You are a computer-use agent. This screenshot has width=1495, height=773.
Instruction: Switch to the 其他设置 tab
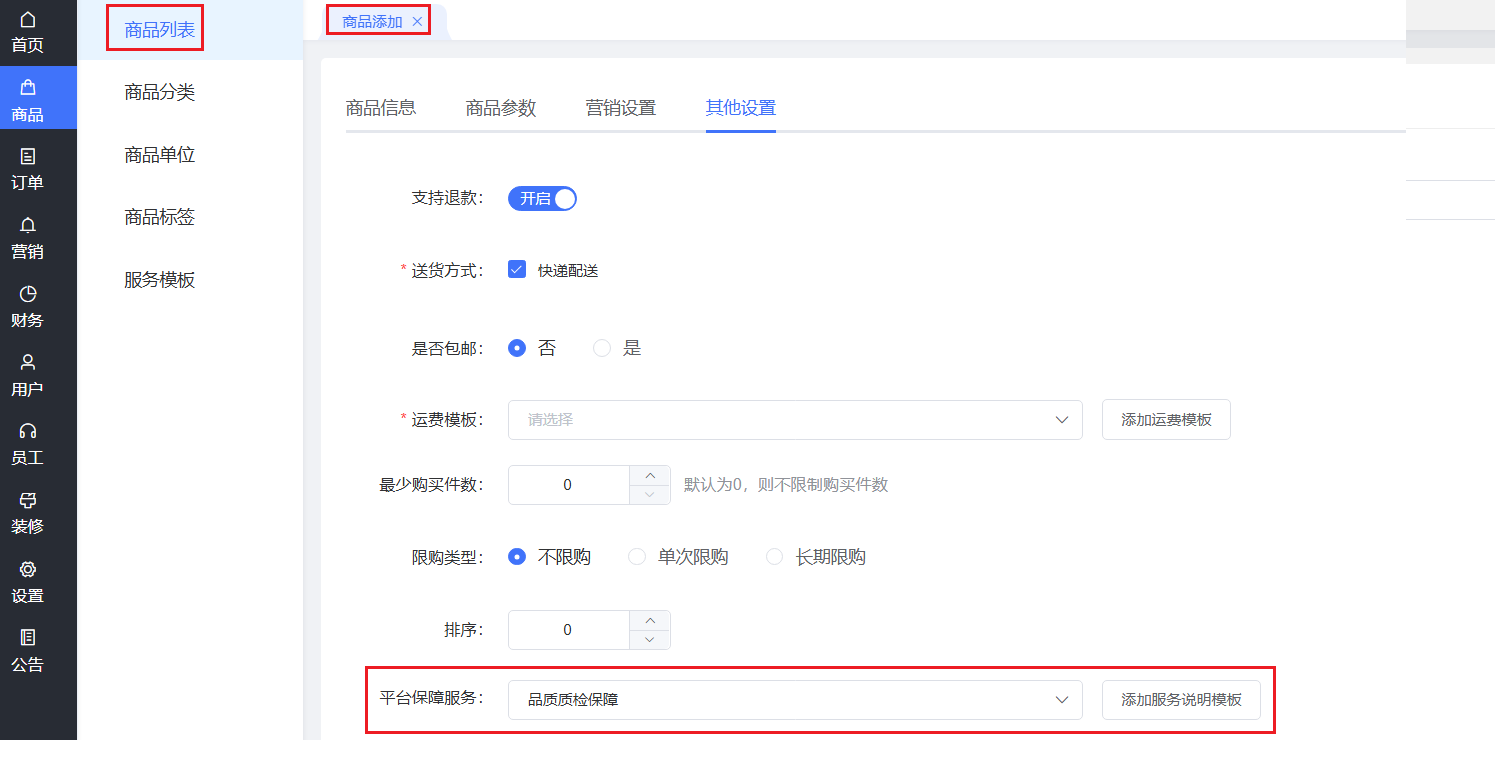[x=741, y=108]
